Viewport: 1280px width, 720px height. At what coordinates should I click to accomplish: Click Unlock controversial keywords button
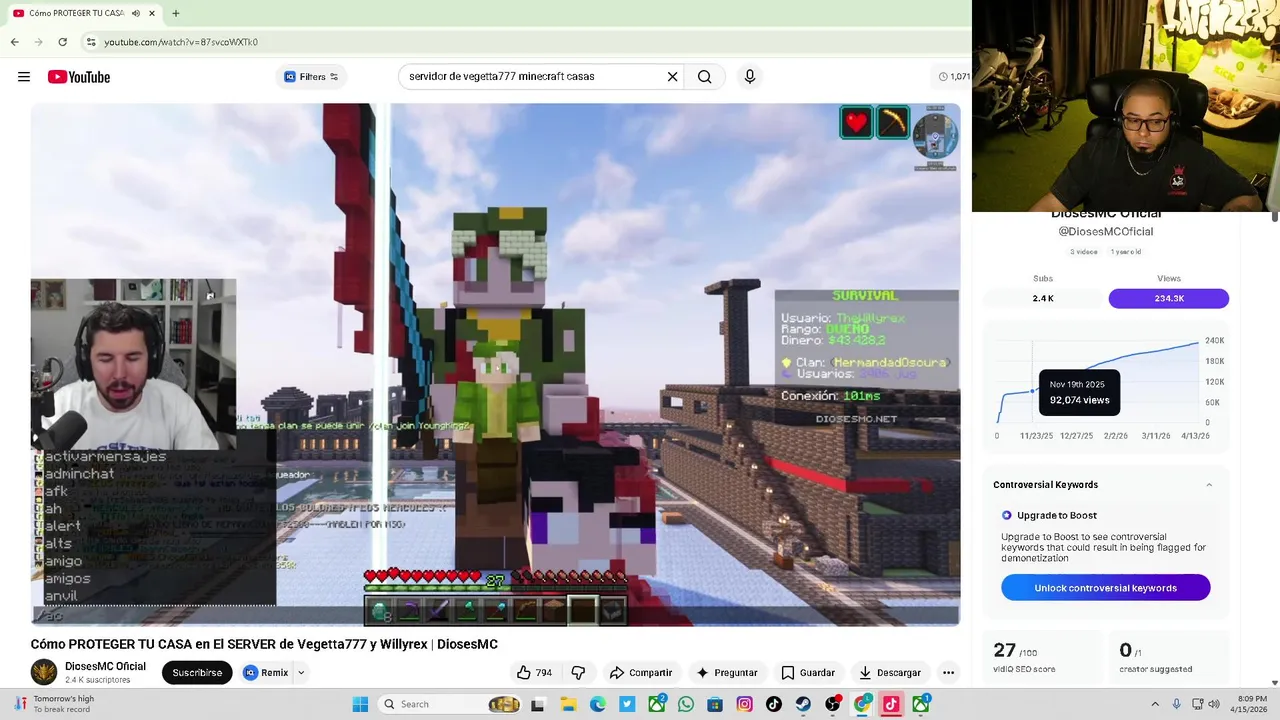coord(1105,588)
